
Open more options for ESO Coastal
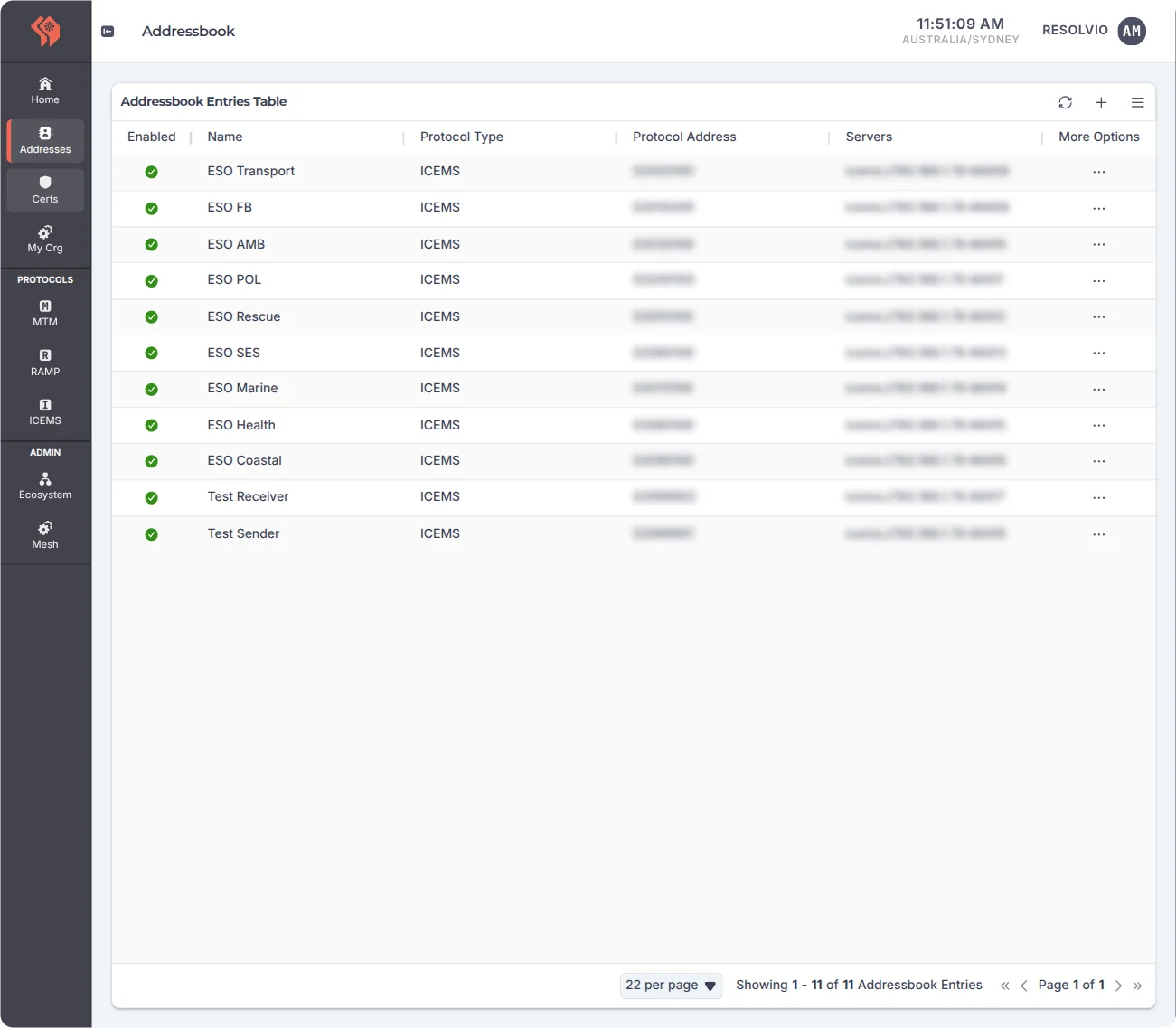(1099, 461)
